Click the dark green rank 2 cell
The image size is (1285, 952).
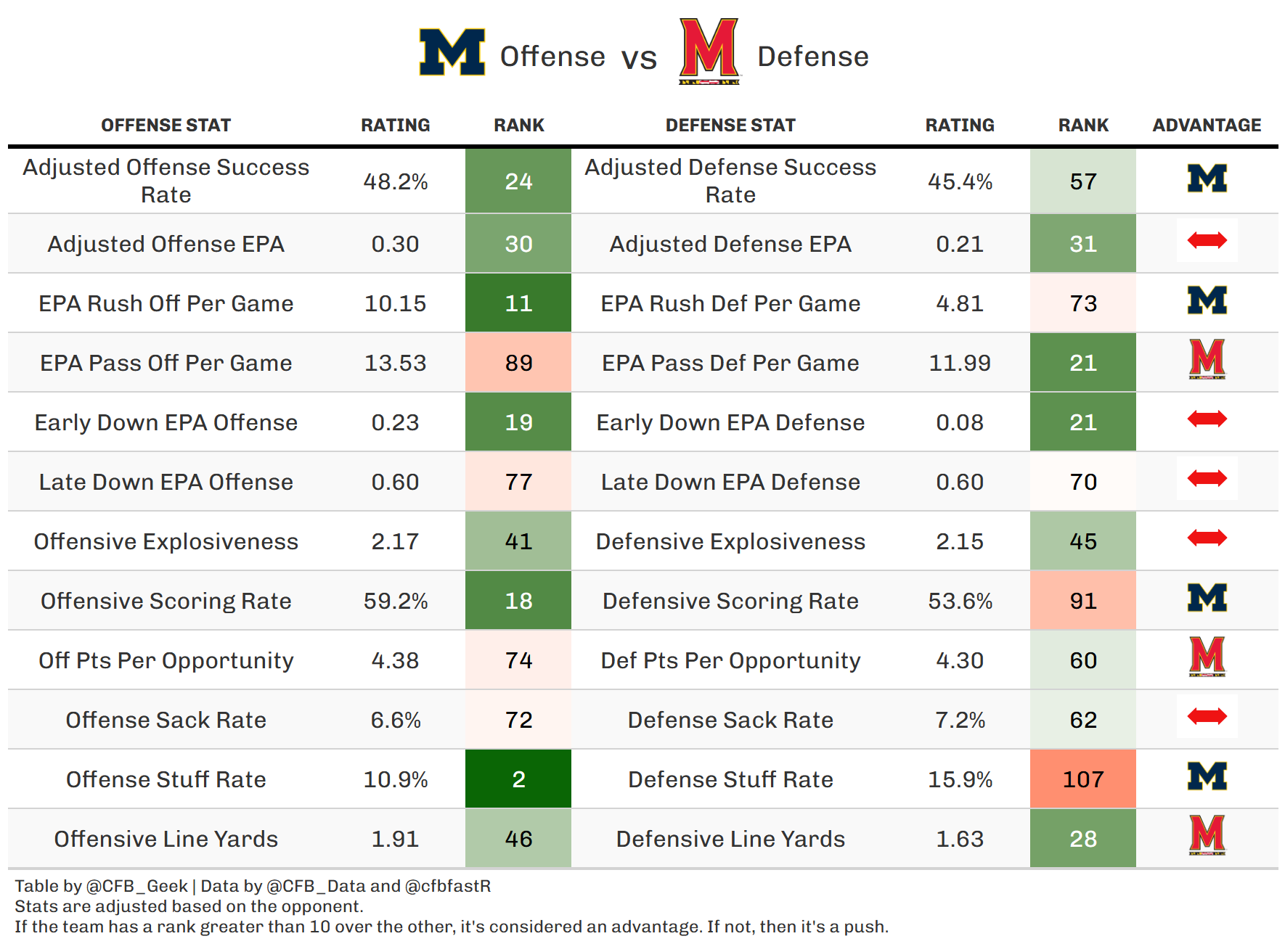(x=518, y=779)
